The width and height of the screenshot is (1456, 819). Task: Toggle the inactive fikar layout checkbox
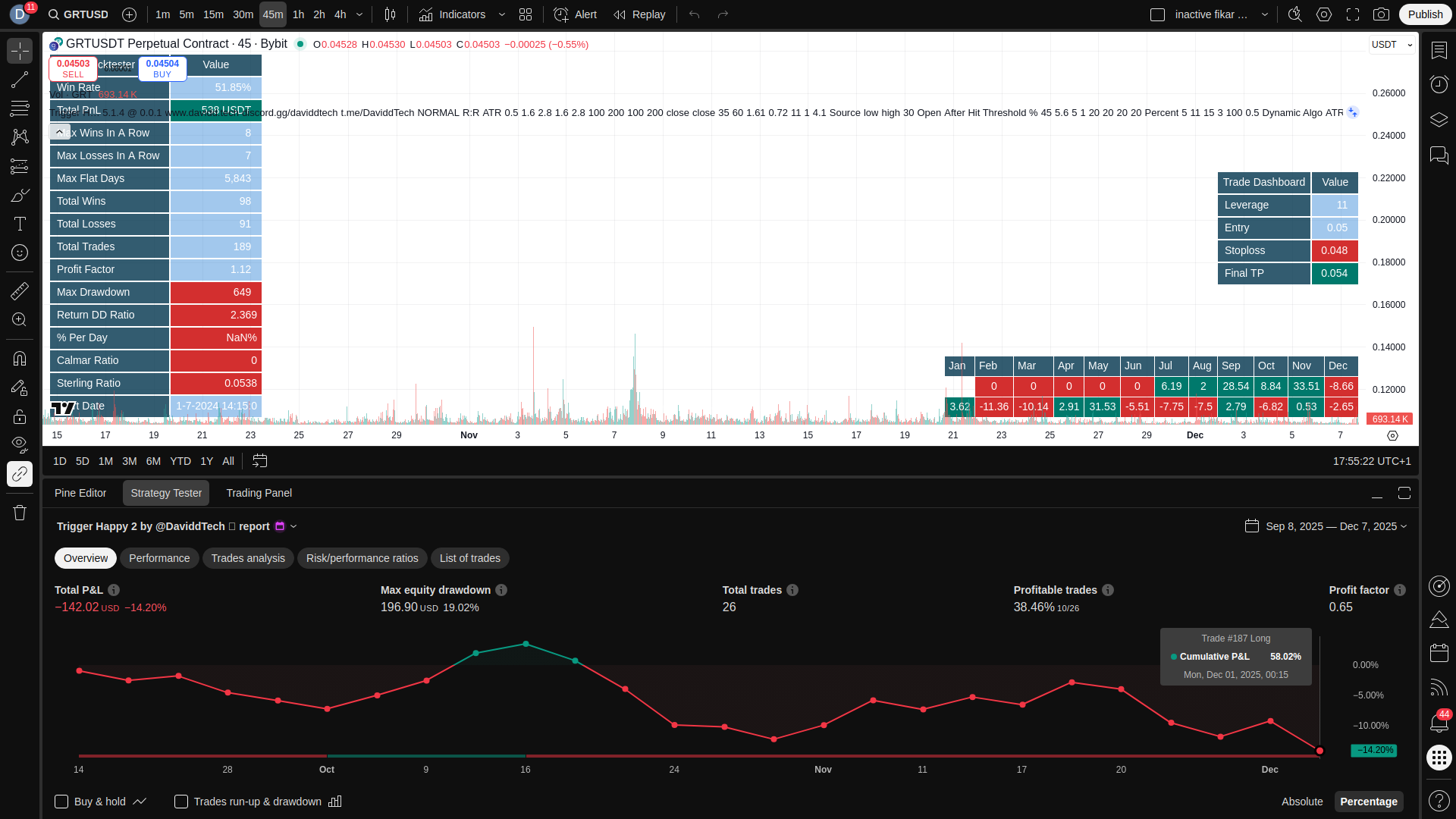coord(1157,14)
